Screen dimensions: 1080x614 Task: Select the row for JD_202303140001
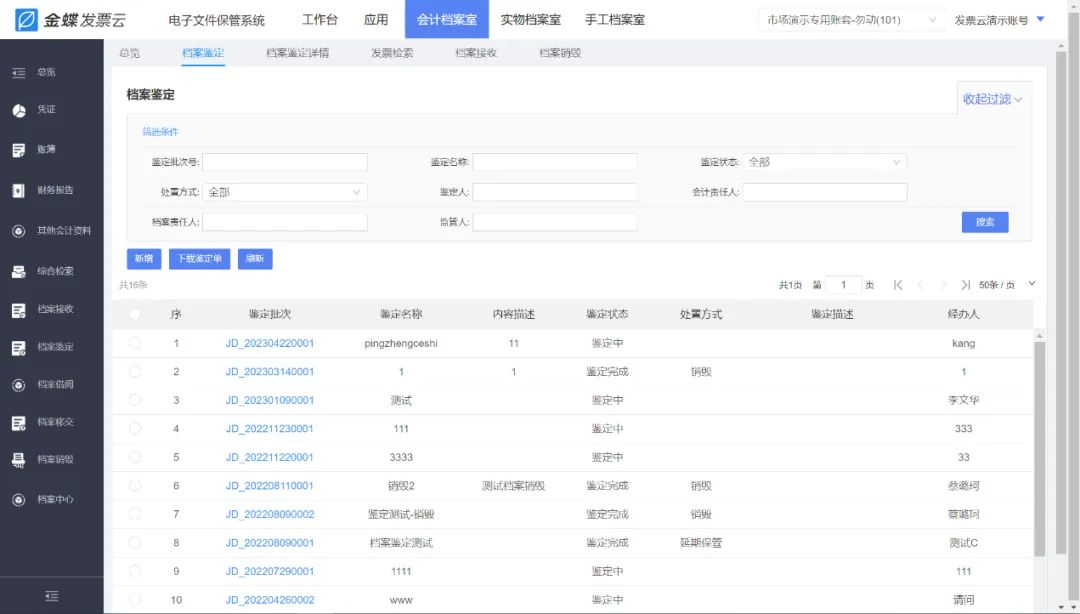click(135, 371)
